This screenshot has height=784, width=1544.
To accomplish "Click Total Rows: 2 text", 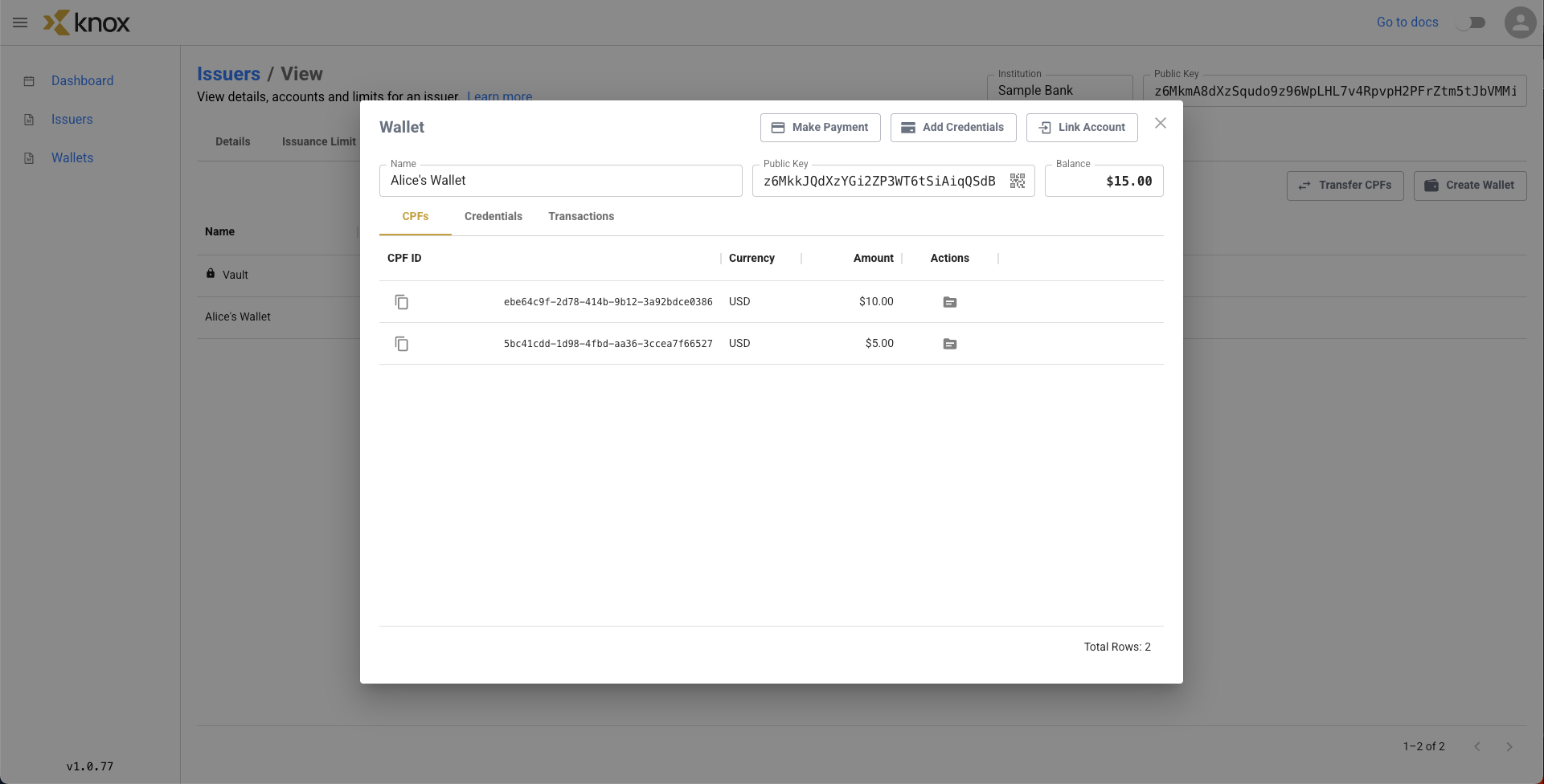I will click(1117, 647).
